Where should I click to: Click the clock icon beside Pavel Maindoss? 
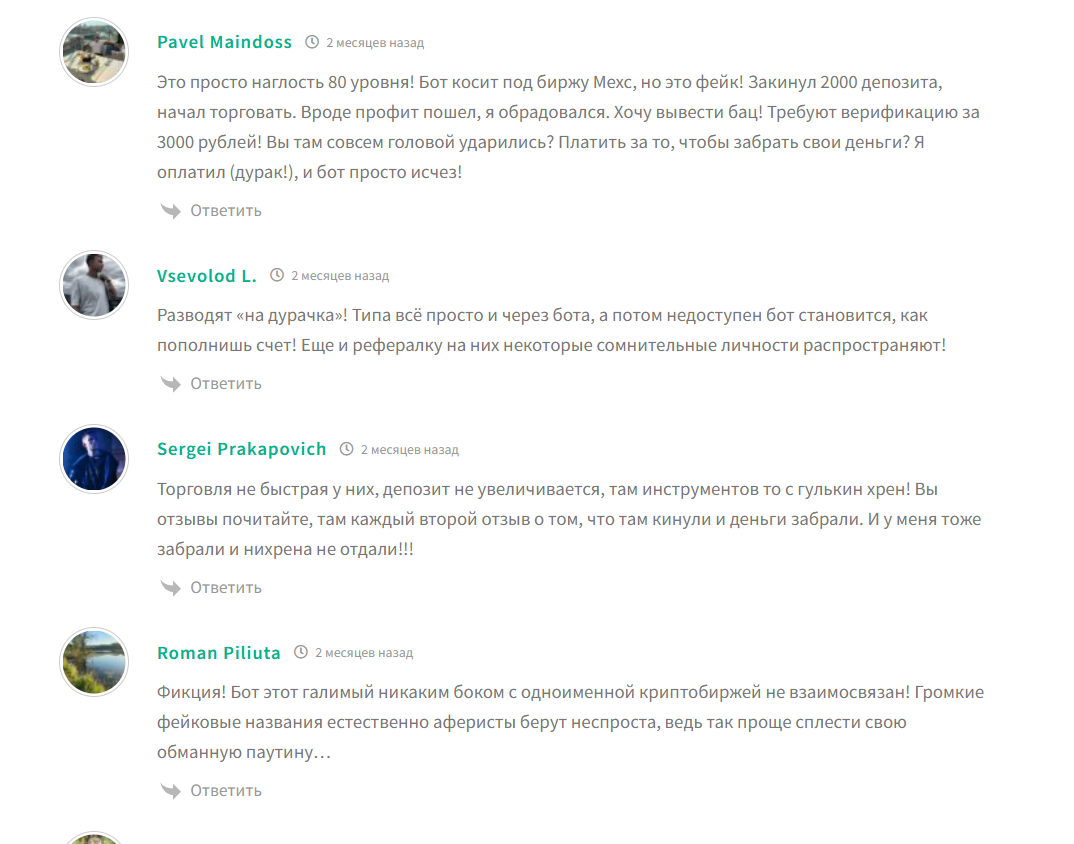pos(312,42)
